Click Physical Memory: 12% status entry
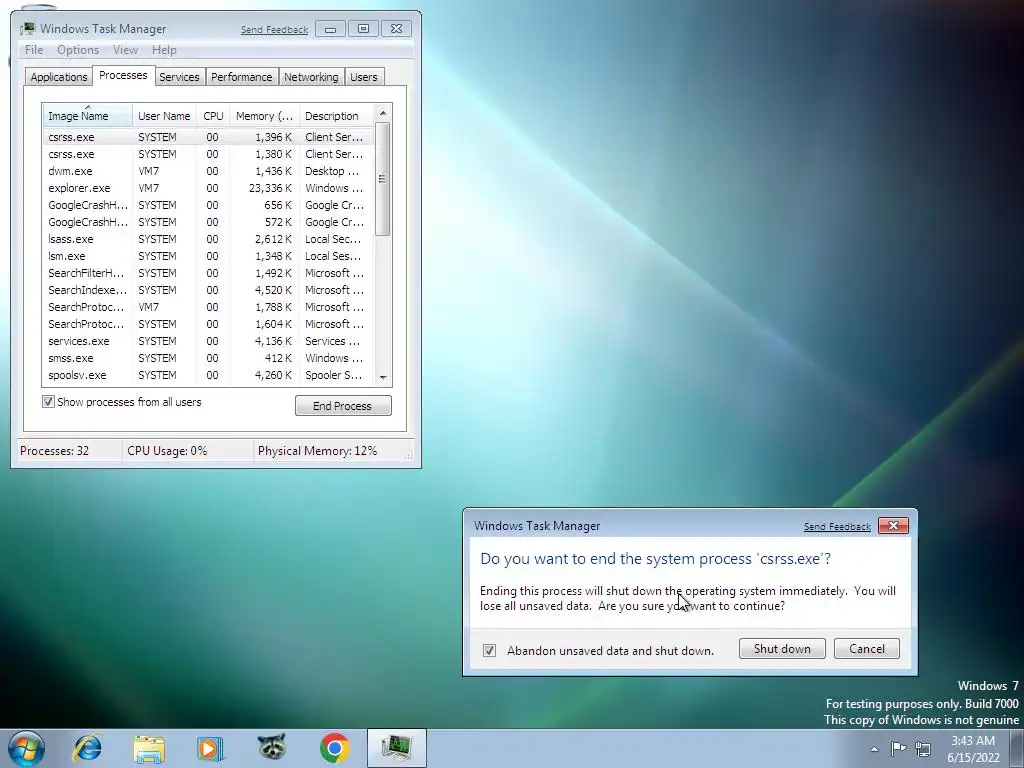 coord(317,451)
